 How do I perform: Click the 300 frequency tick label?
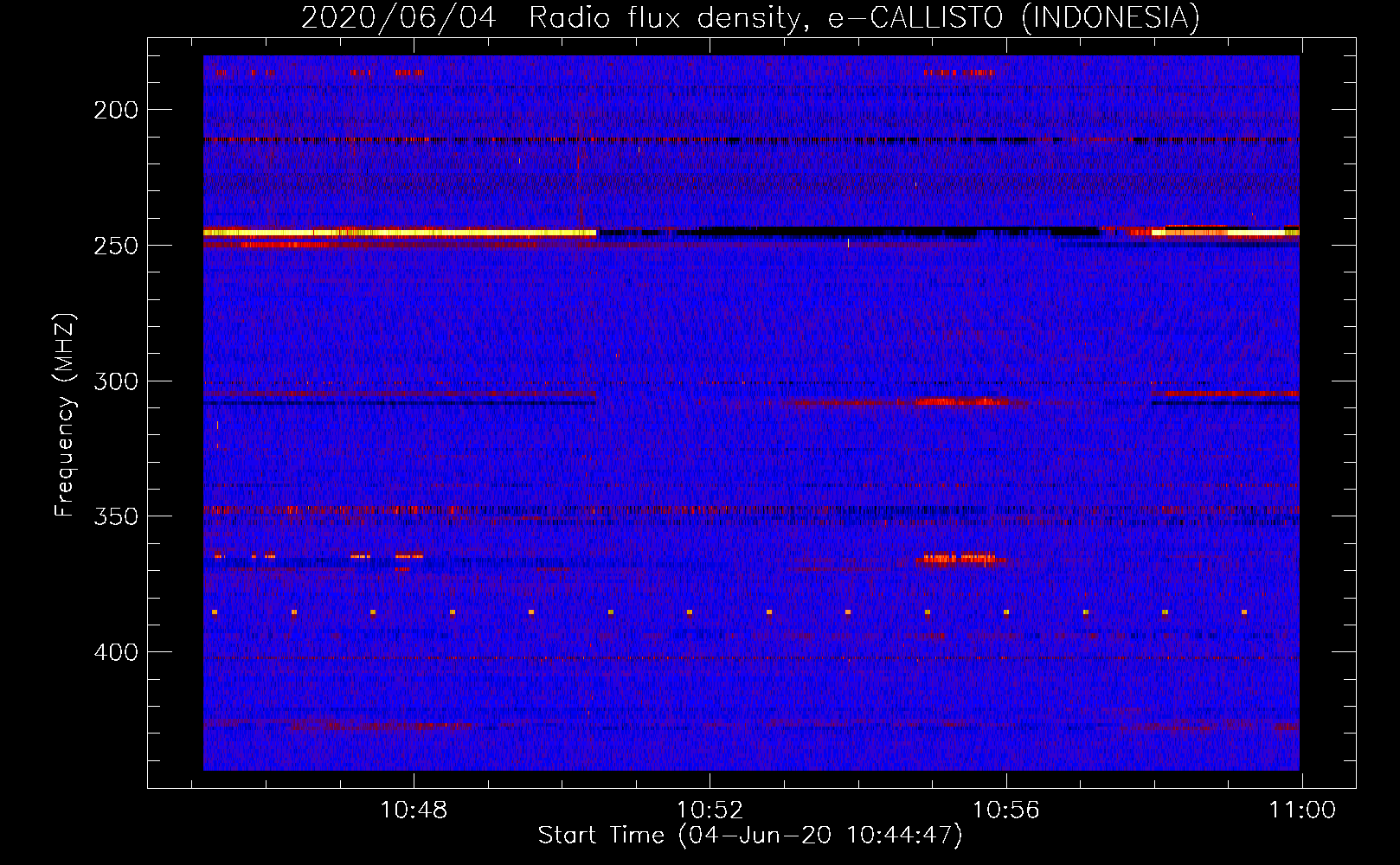116,381
